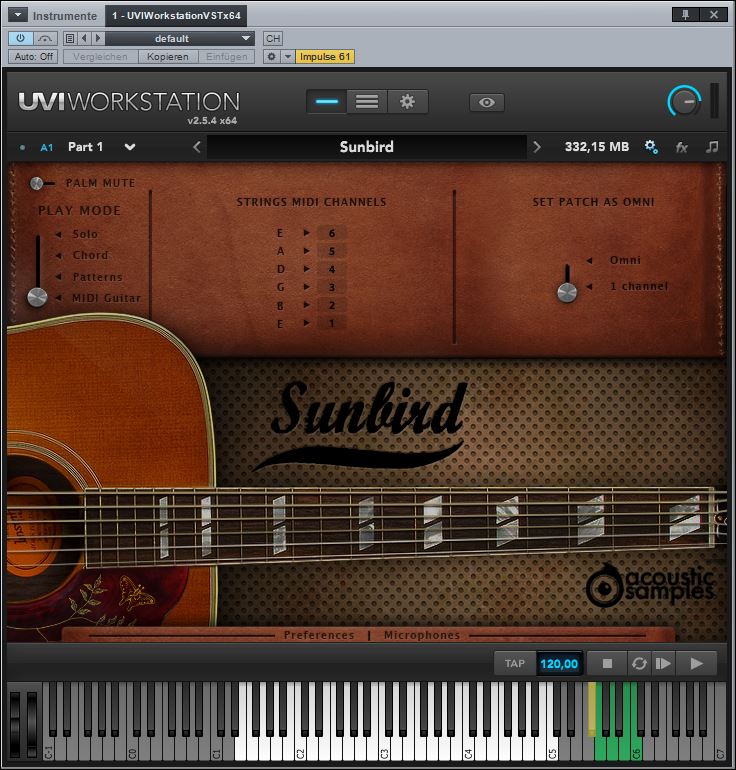
Task: Open the default preset dropdown
Action: point(180,38)
